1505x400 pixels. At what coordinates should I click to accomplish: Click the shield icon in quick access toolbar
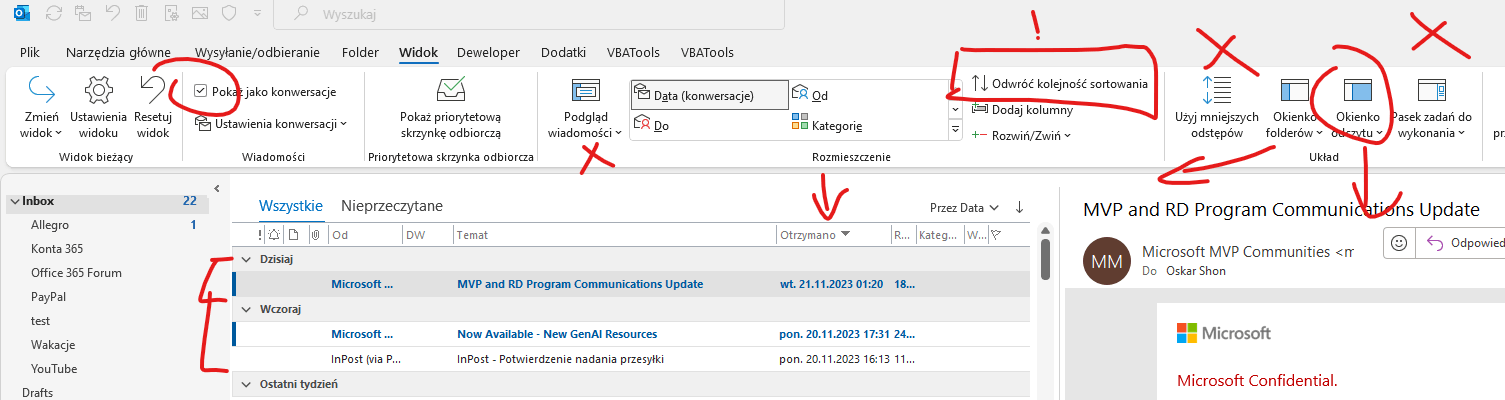pos(229,14)
